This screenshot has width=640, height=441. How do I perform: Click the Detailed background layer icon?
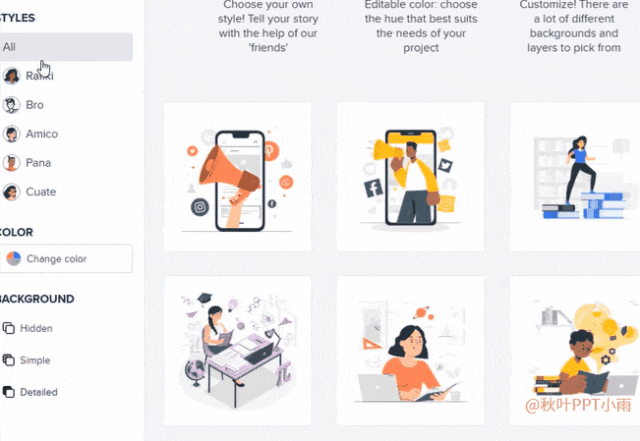pyautogui.click(x=9, y=392)
